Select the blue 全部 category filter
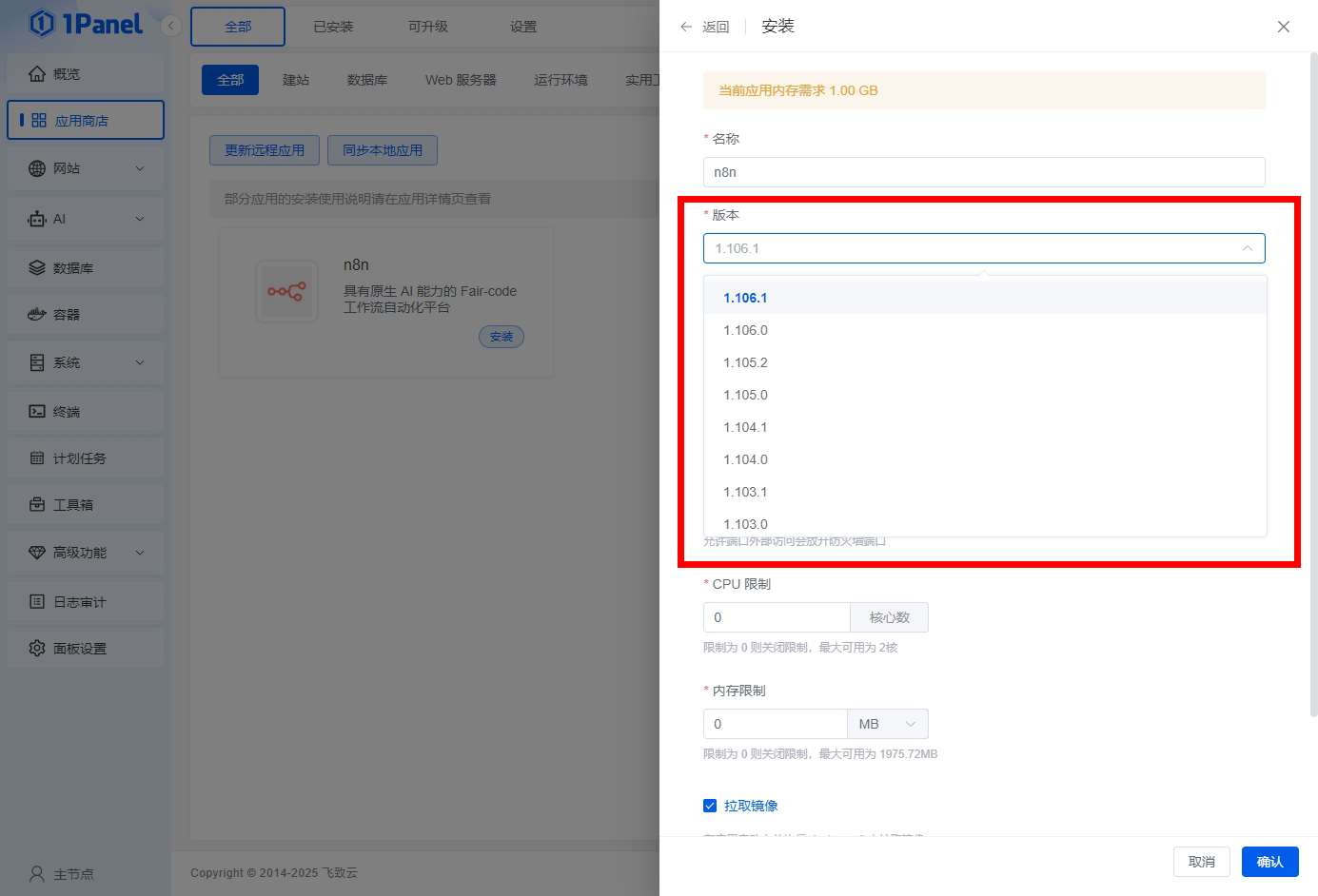 point(230,80)
